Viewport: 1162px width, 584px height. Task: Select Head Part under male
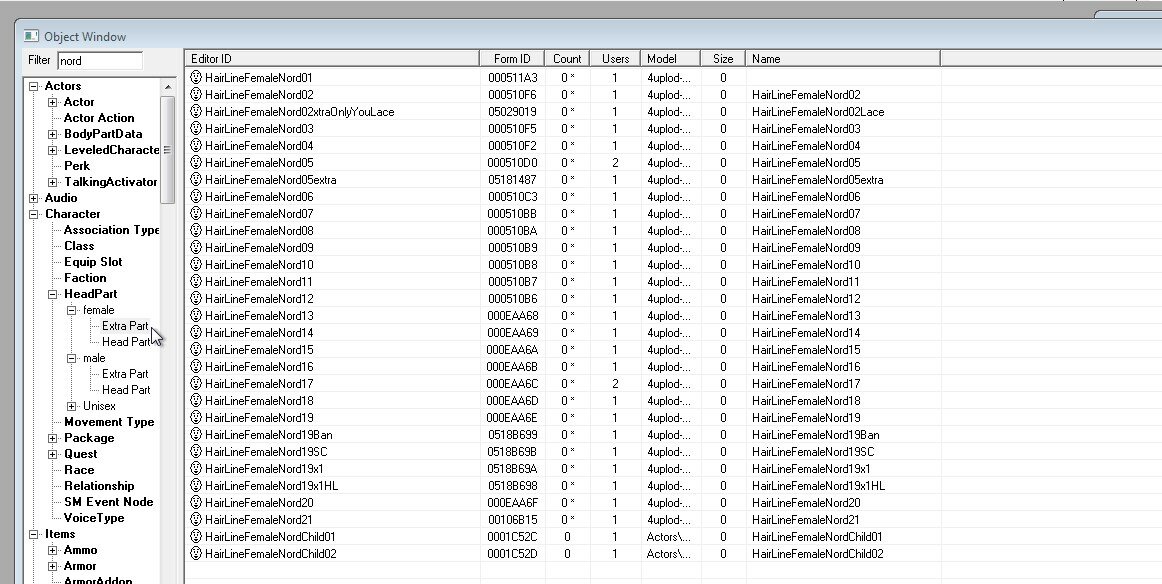125,390
